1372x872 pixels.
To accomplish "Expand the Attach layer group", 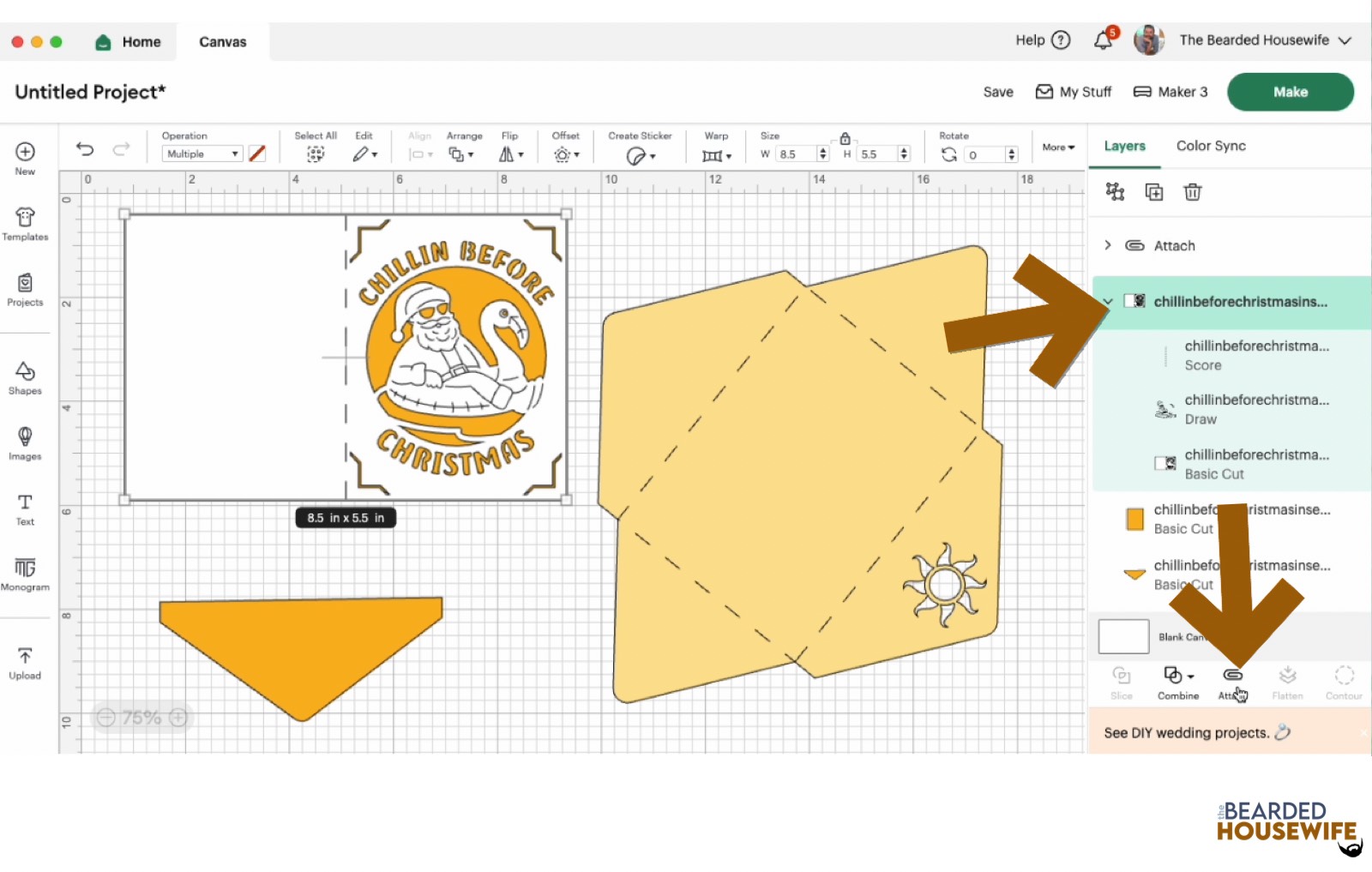I will click(1108, 245).
